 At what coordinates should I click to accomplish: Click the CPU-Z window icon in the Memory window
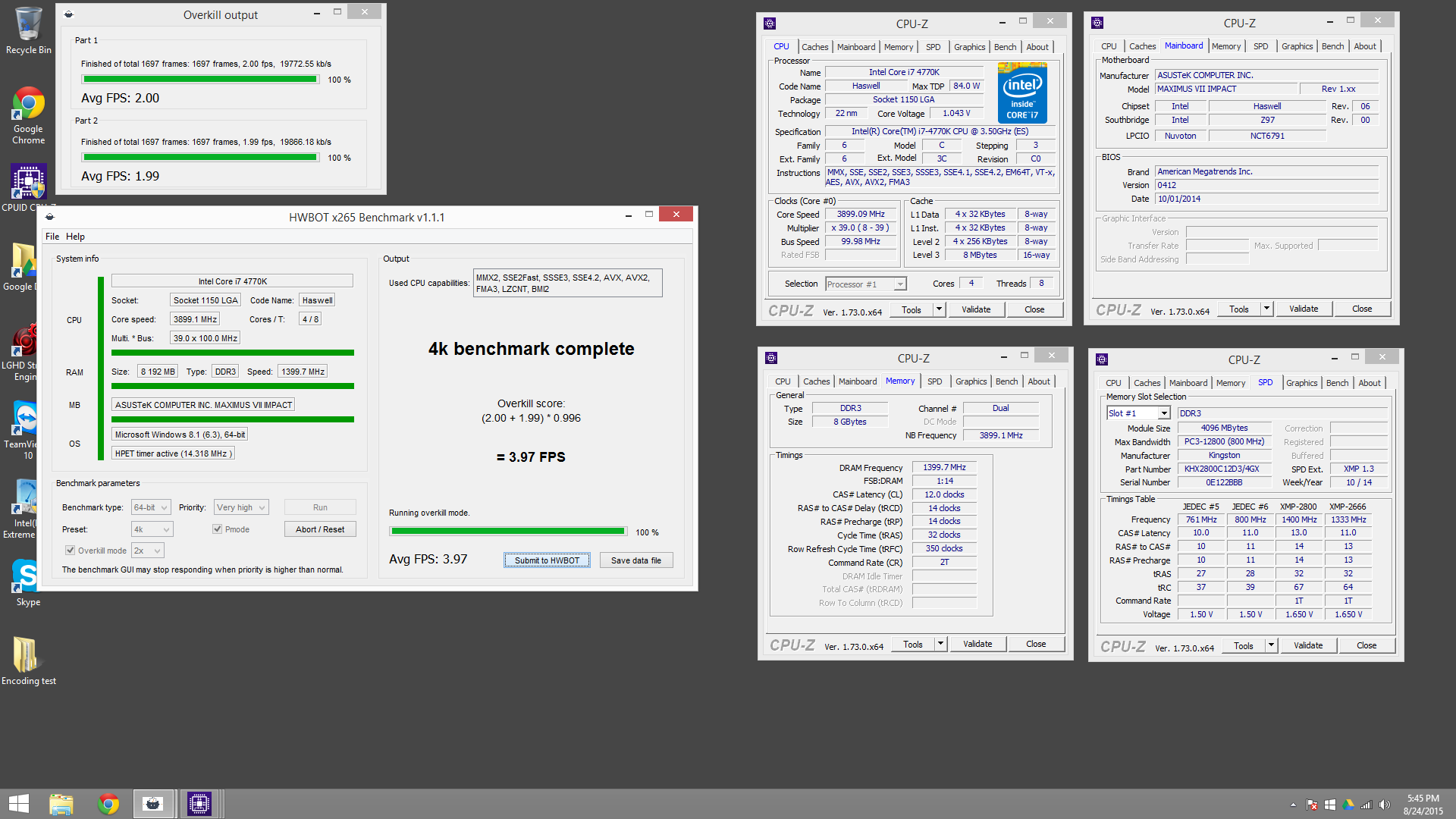point(771,358)
